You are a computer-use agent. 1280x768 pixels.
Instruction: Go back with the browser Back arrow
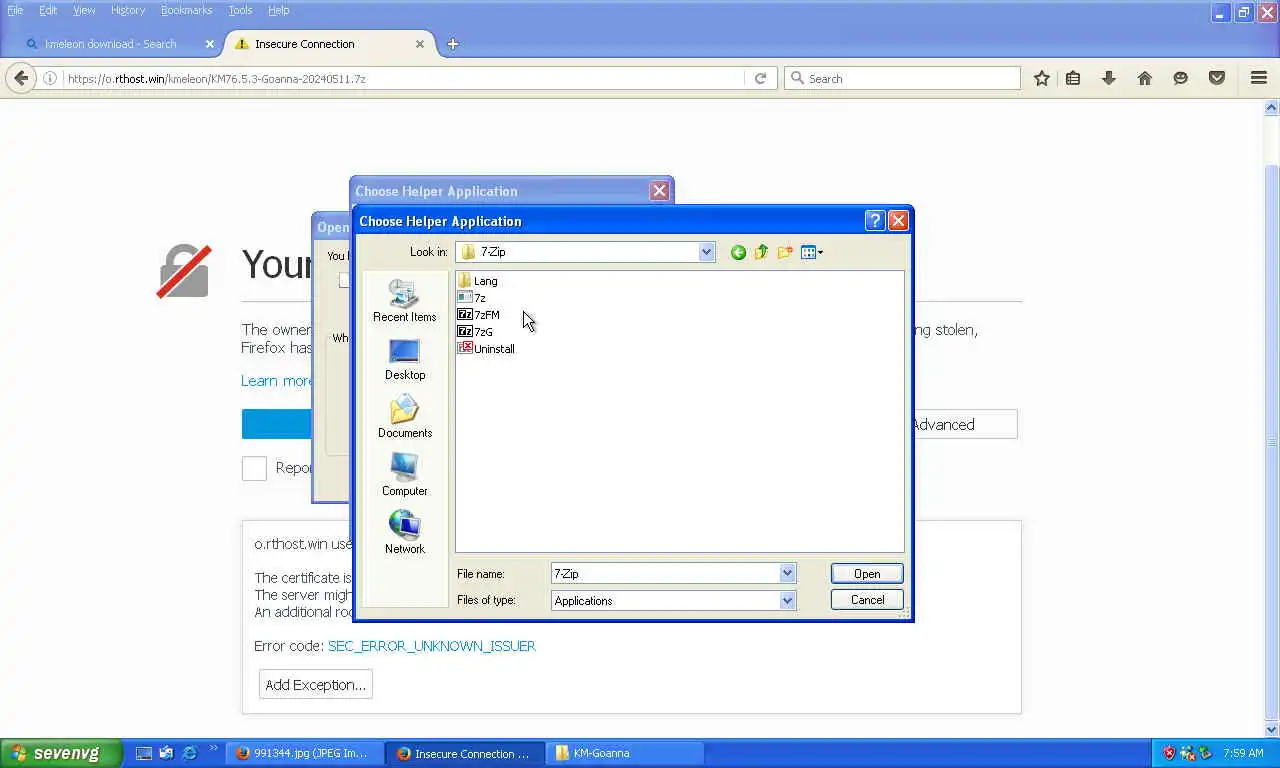pyautogui.click(x=21, y=78)
